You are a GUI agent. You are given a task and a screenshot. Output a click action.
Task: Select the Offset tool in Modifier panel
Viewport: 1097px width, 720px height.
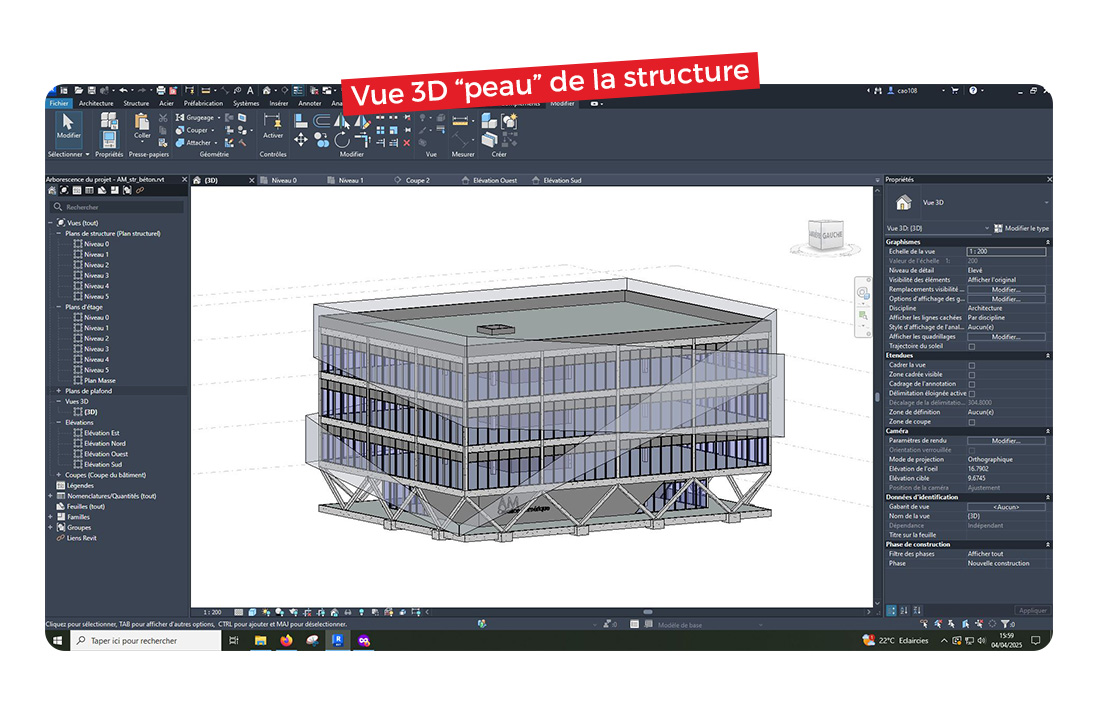pyautogui.click(x=322, y=120)
